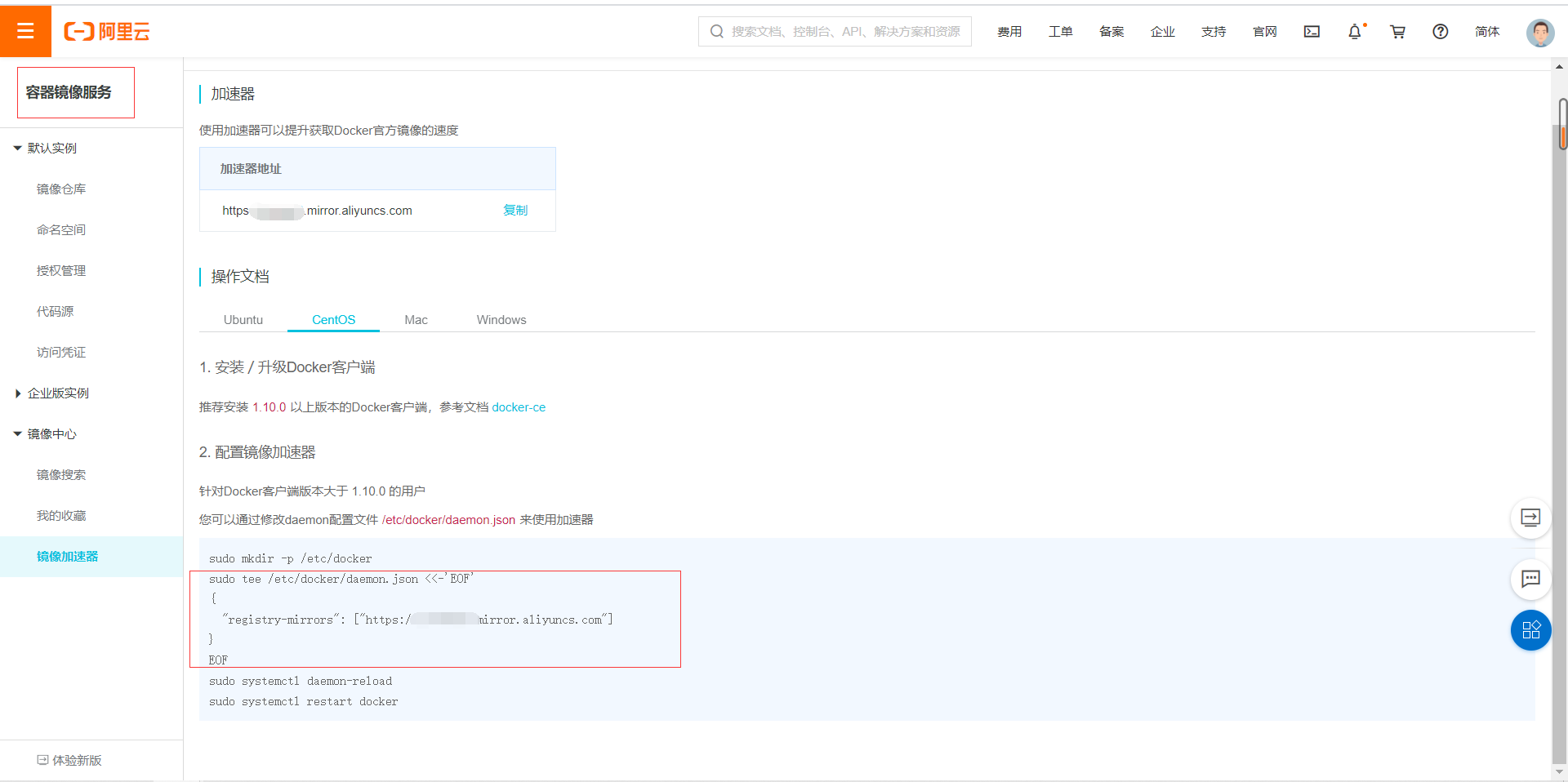Open the shopping cart
This screenshot has height=782, width=1568.
click(x=1397, y=32)
